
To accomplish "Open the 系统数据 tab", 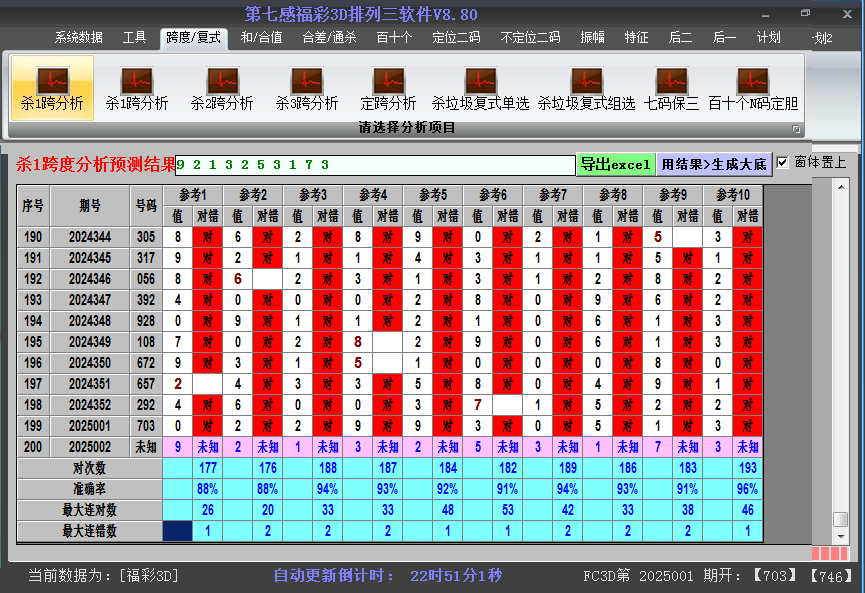I will (x=78, y=38).
